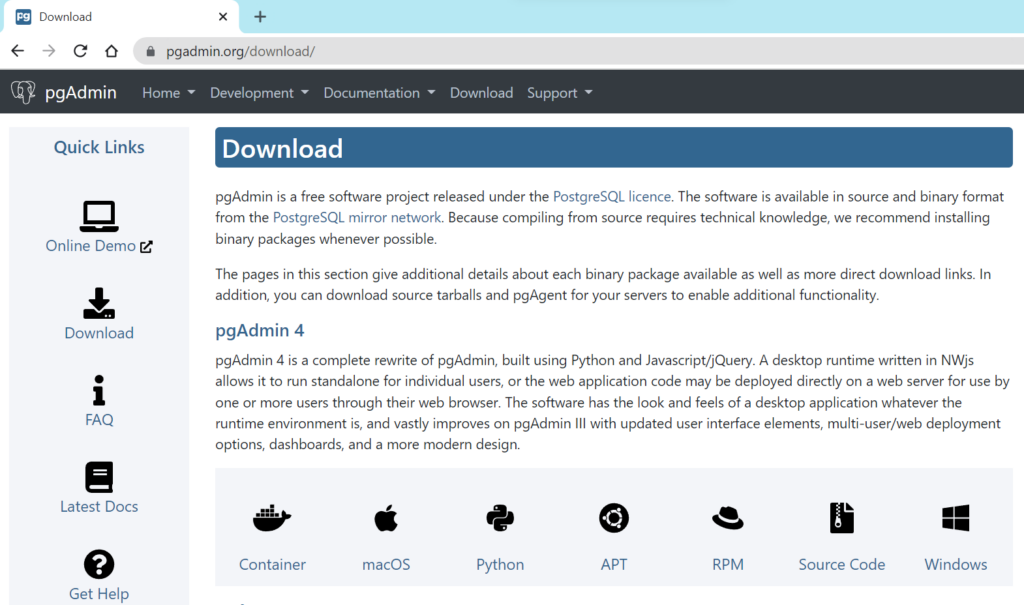Image resolution: width=1024 pixels, height=605 pixels.
Task: Click the browser address bar
Action: tap(500, 51)
